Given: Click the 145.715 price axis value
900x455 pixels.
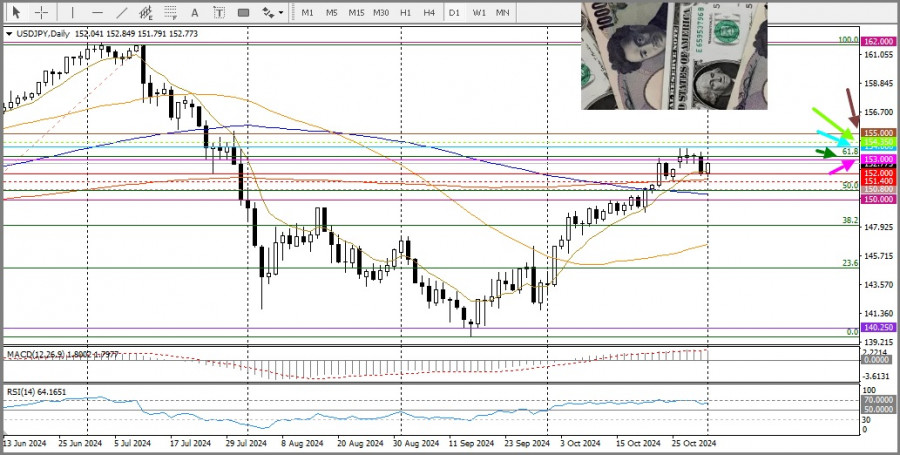Looking at the screenshot, I should point(878,256).
